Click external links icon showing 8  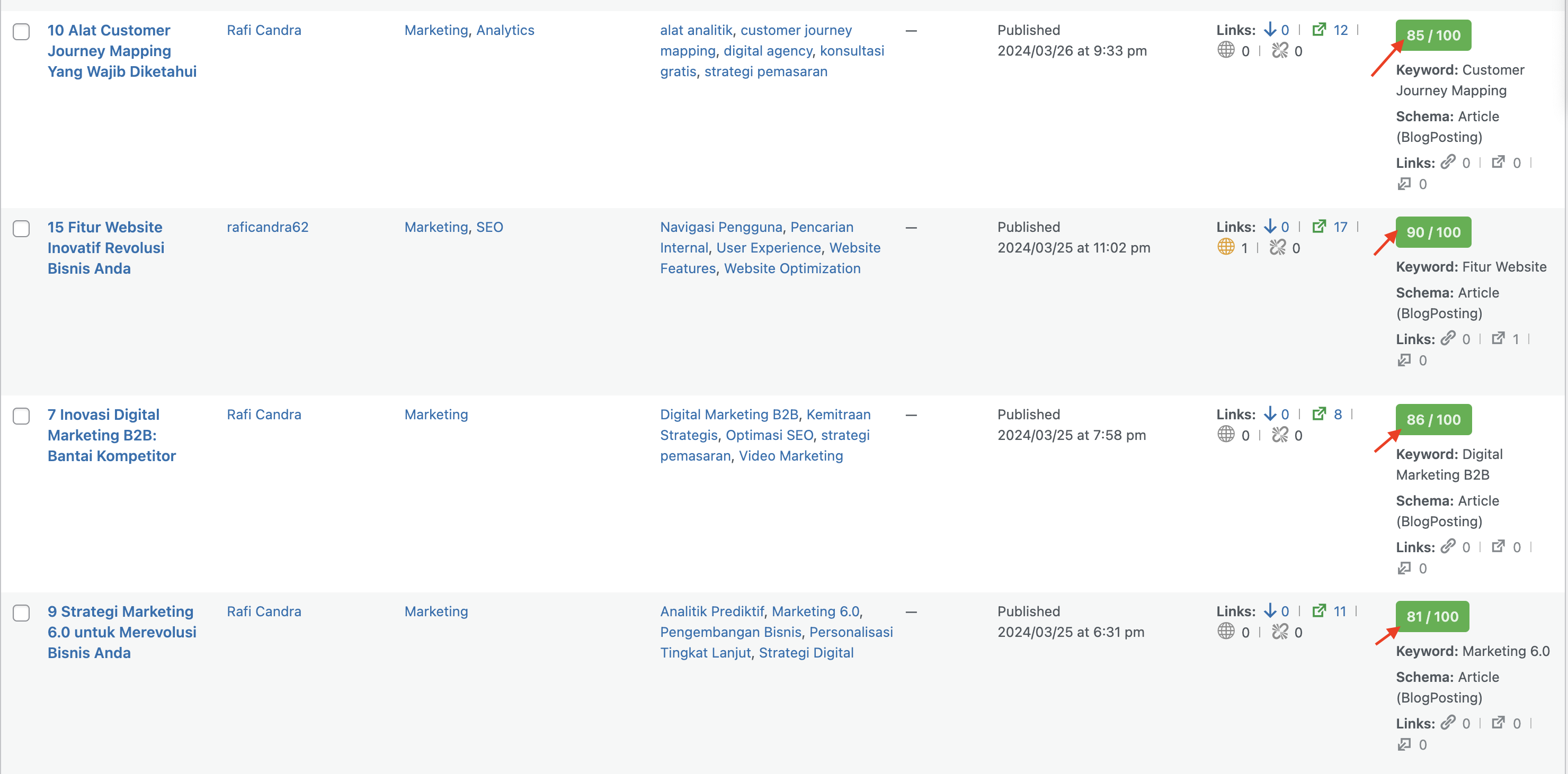point(1318,415)
